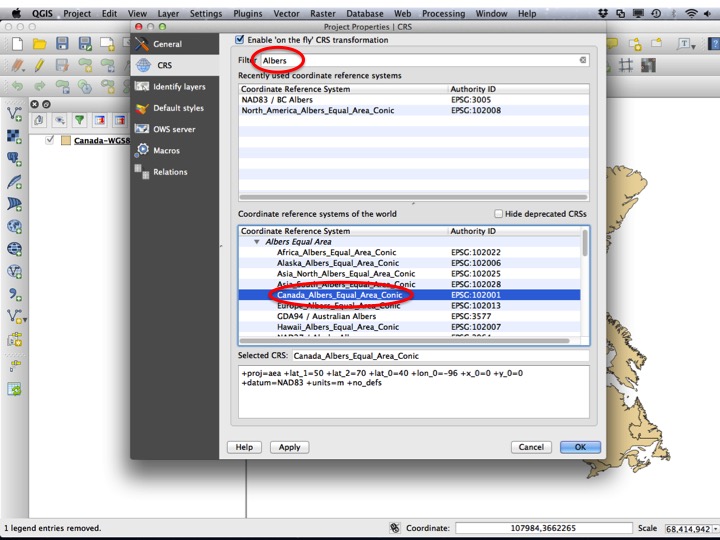720x540 pixels.
Task: Click the Coordinate field in status bar
Action: tap(544, 528)
